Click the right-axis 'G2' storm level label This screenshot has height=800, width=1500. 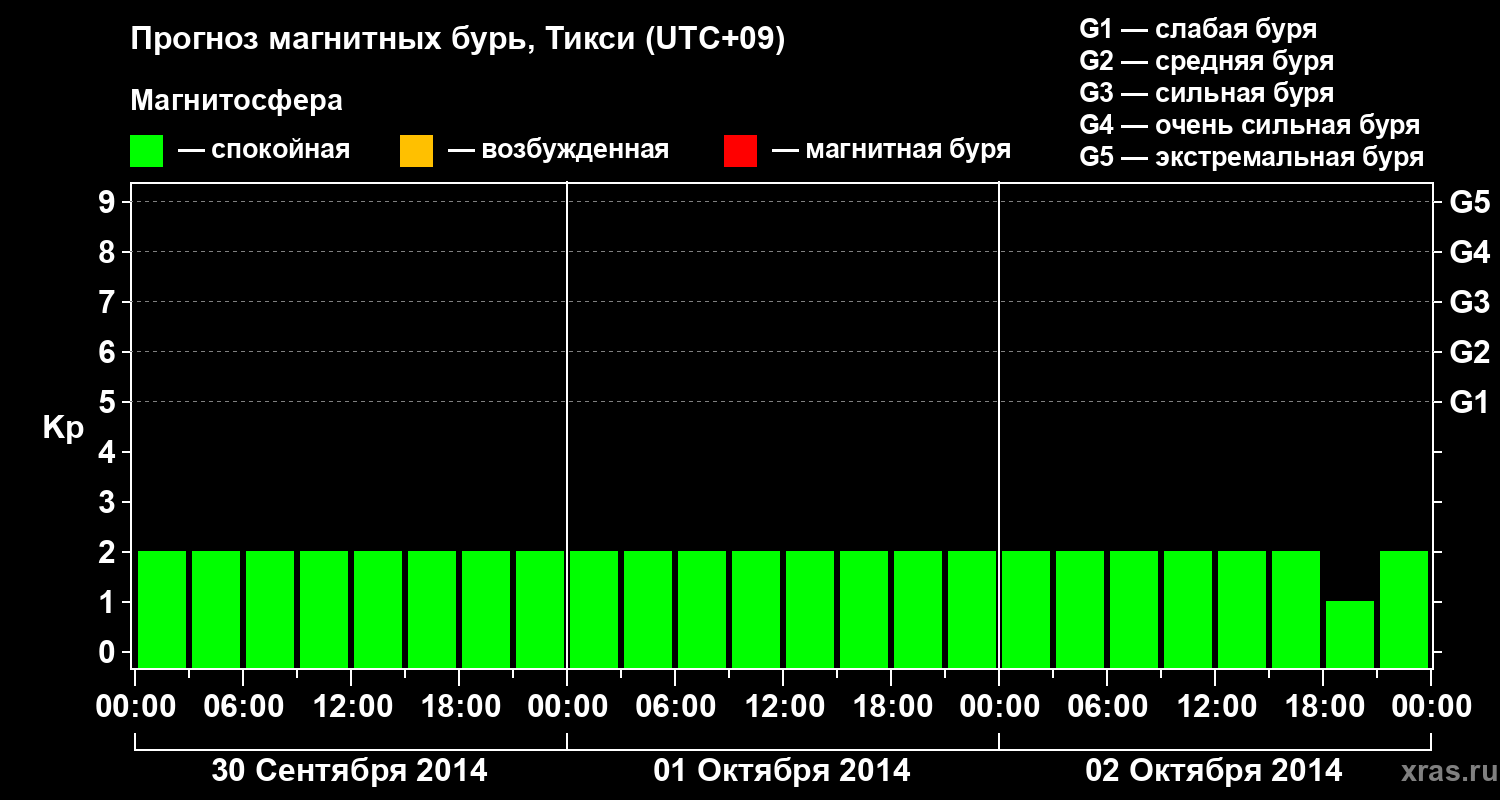[1470, 353]
